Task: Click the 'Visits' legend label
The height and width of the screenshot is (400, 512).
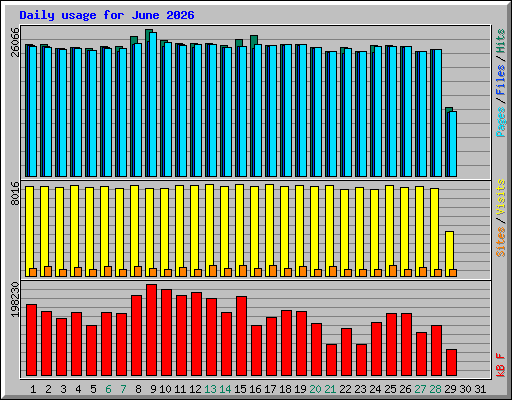Action: (x=501, y=197)
